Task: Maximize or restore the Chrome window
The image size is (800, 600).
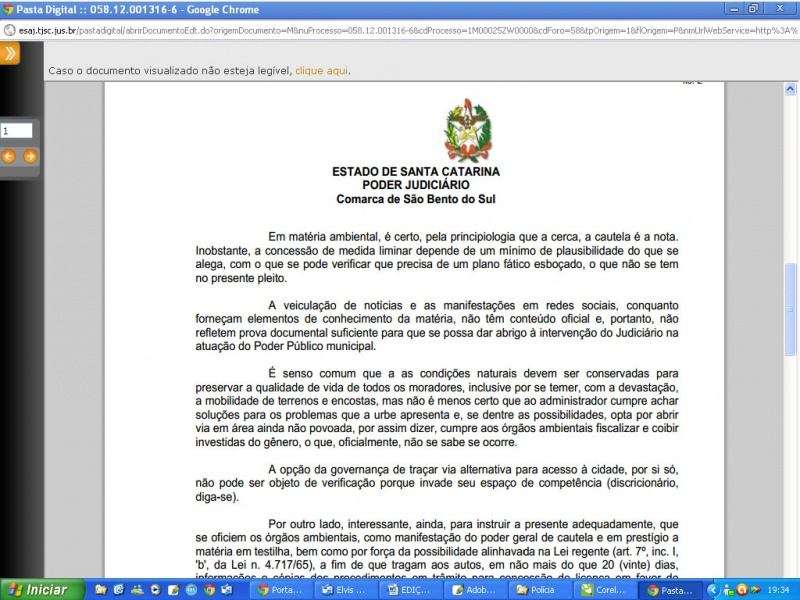Action: click(x=754, y=9)
